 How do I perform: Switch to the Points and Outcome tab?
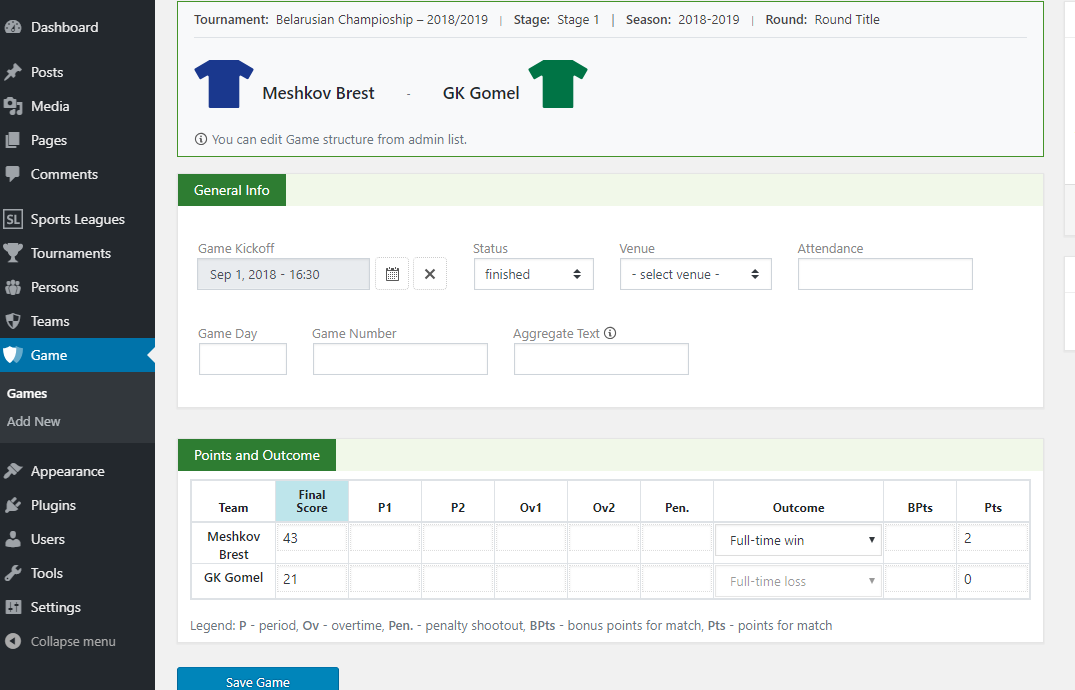pos(257,455)
